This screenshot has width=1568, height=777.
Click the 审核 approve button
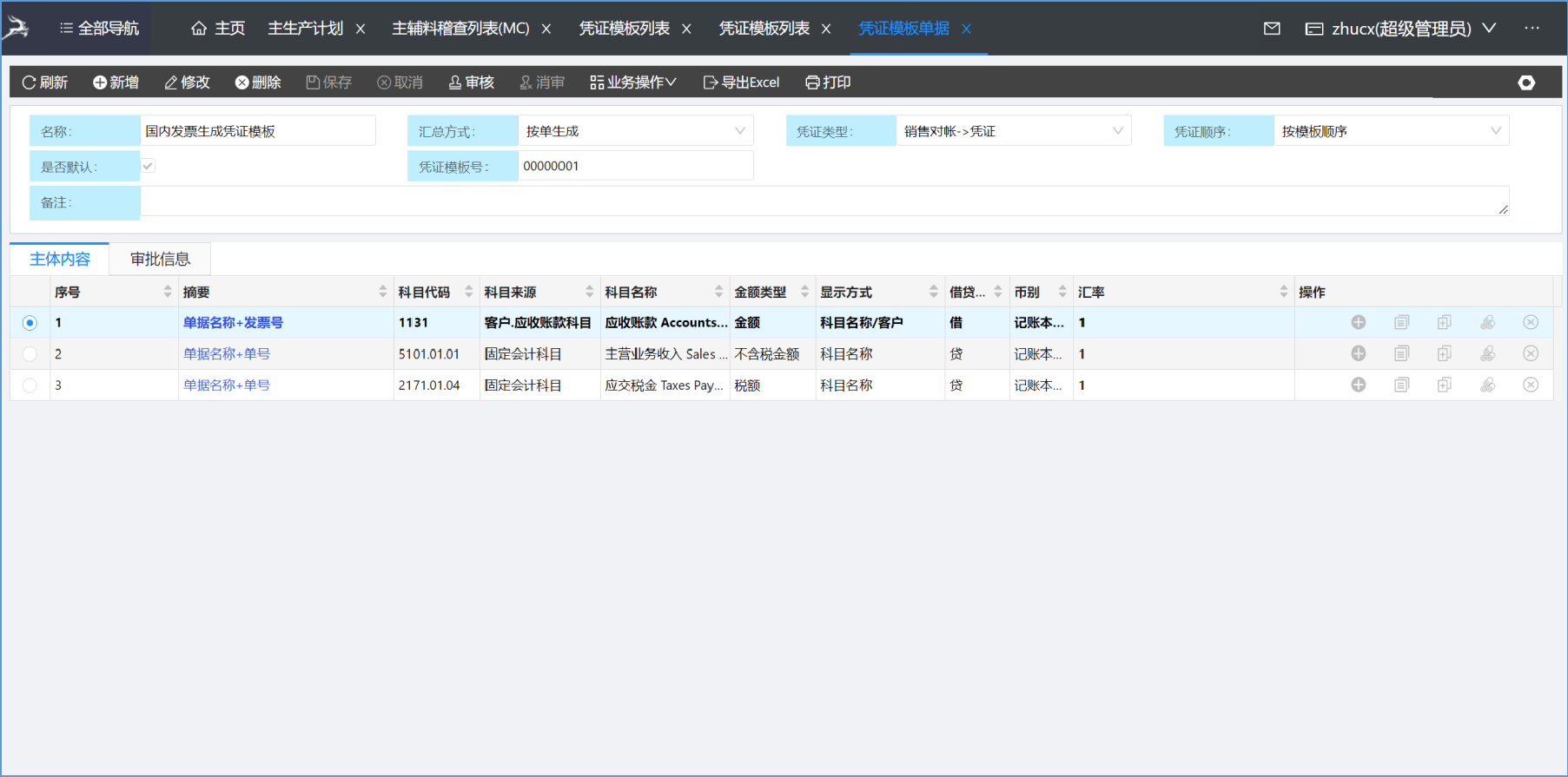[x=471, y=82]
